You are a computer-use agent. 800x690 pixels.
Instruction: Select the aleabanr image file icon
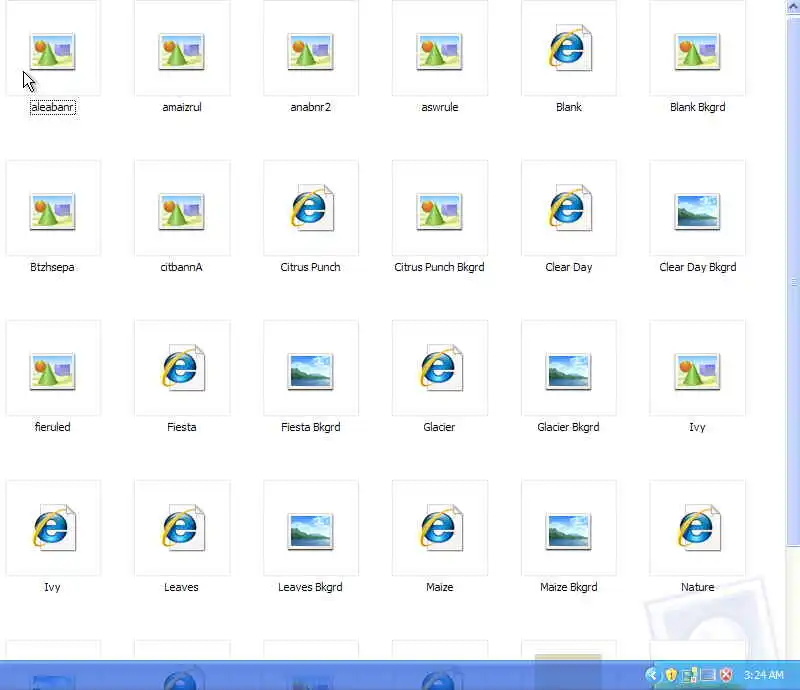click(x=53, y=51)
